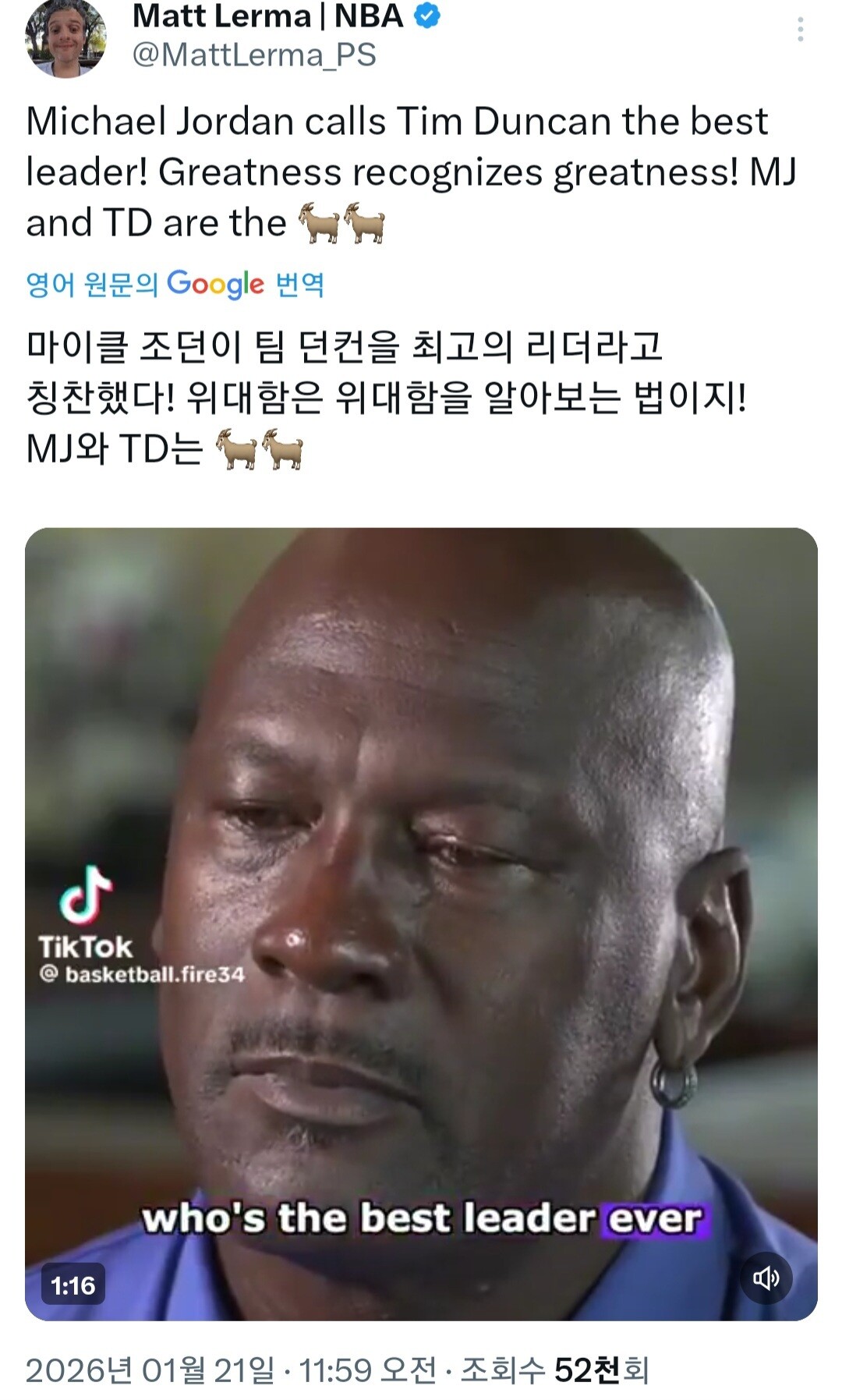The height and width of the screenshot is (1400, 842).
Task: Tap the goat emojis in the Korean translation
Action: (259, 449)
